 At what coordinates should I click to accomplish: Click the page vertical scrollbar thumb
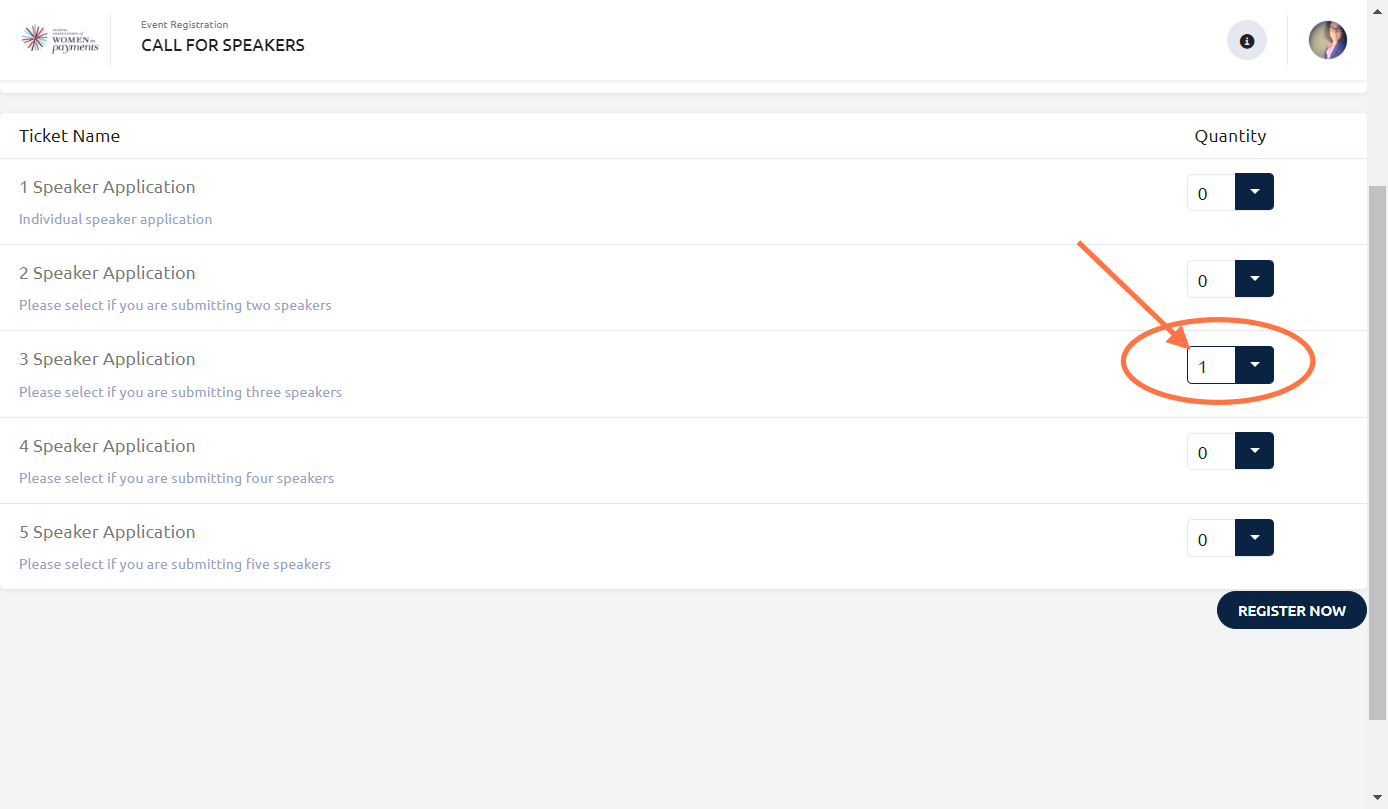point(1377,452)
